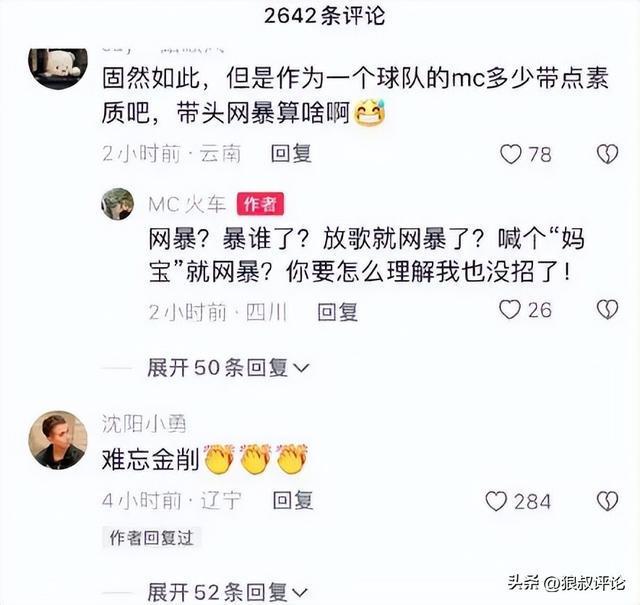Tap the red 作者 badge
The image size is (640, 605).
[260, 204]
